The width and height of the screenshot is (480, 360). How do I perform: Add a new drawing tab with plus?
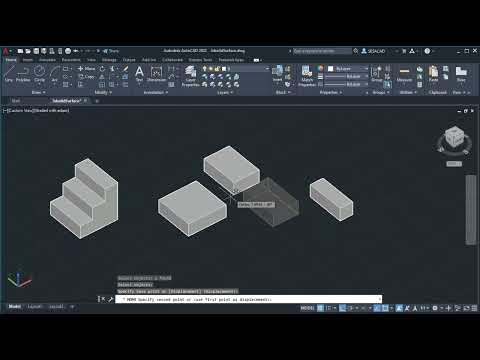[x=97, y=101]
